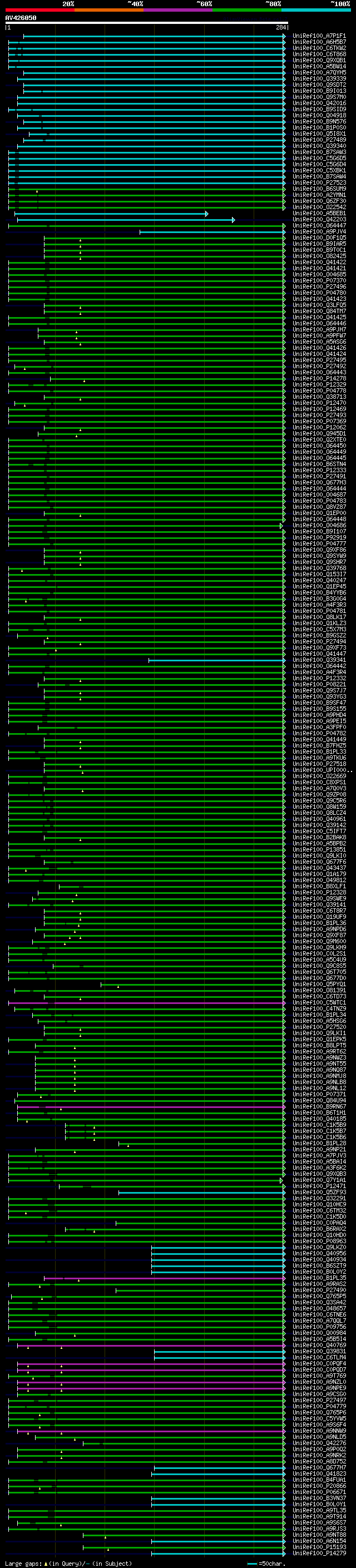Open hit UniRef100_A6H5B7
Screen dimensions: 356x1568
(319, 42)
